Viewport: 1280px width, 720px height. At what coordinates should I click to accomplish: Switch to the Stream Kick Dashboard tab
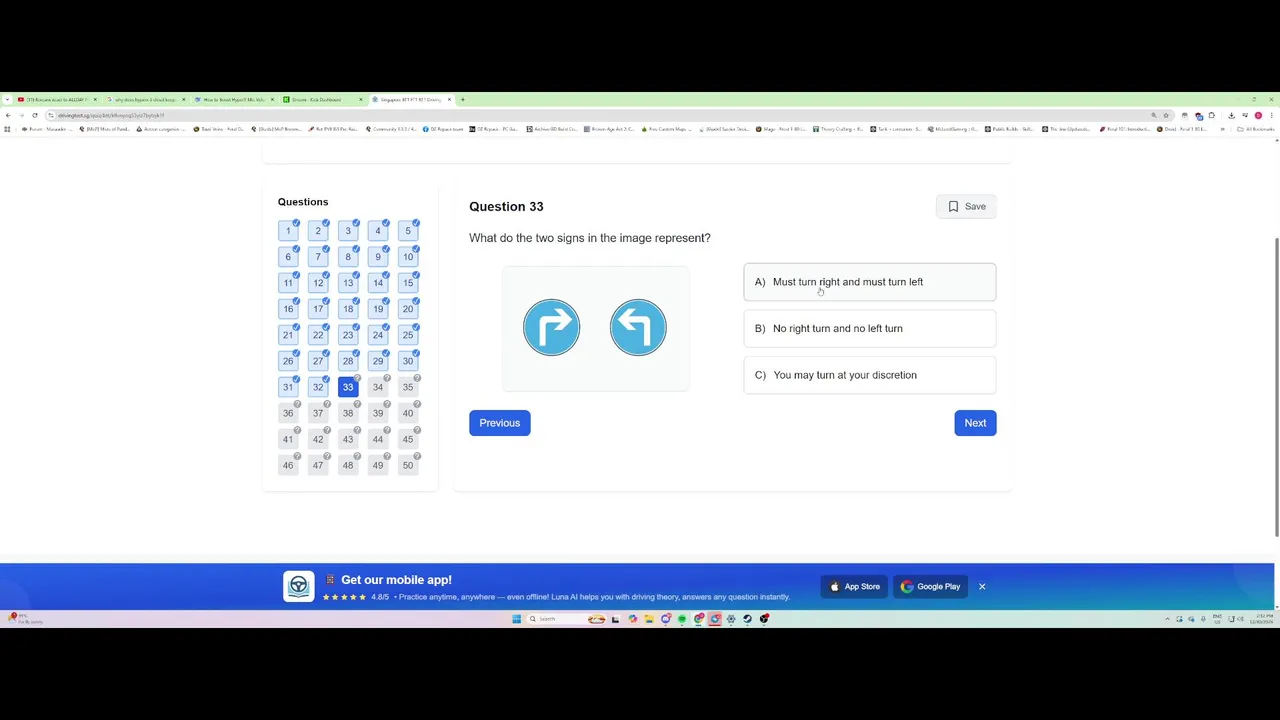pyautogui.click(x=320, y=100)
